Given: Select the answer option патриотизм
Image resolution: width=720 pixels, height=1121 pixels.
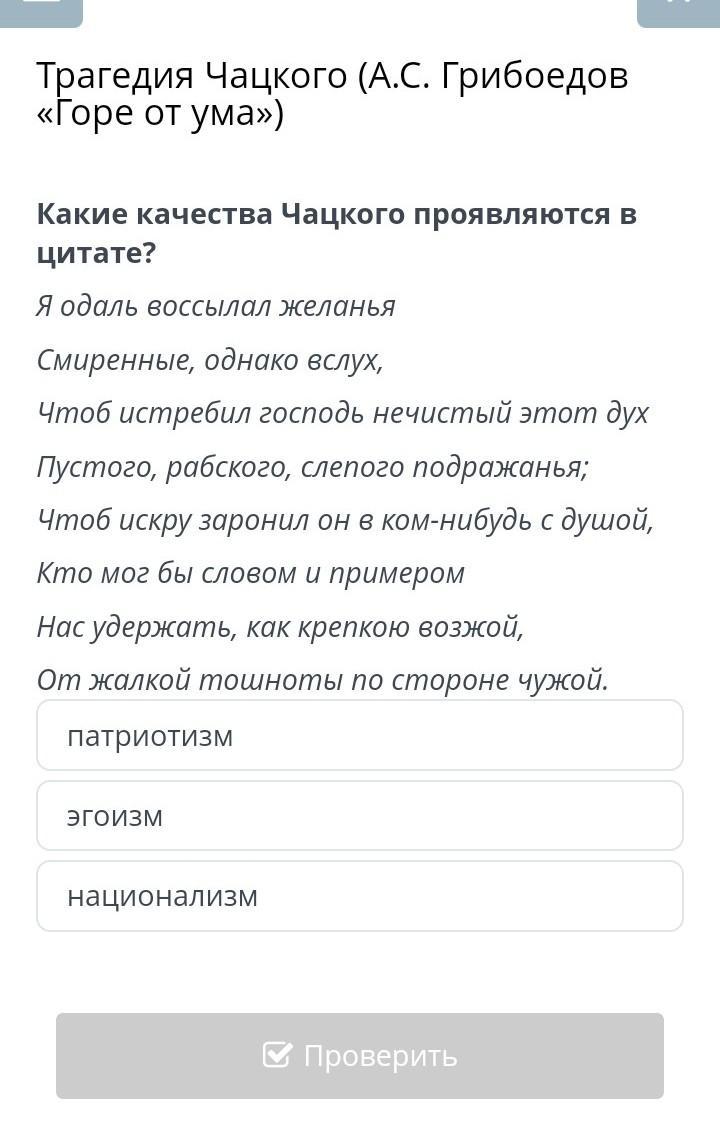Looking at the screenshot, I should click(360, 735).
